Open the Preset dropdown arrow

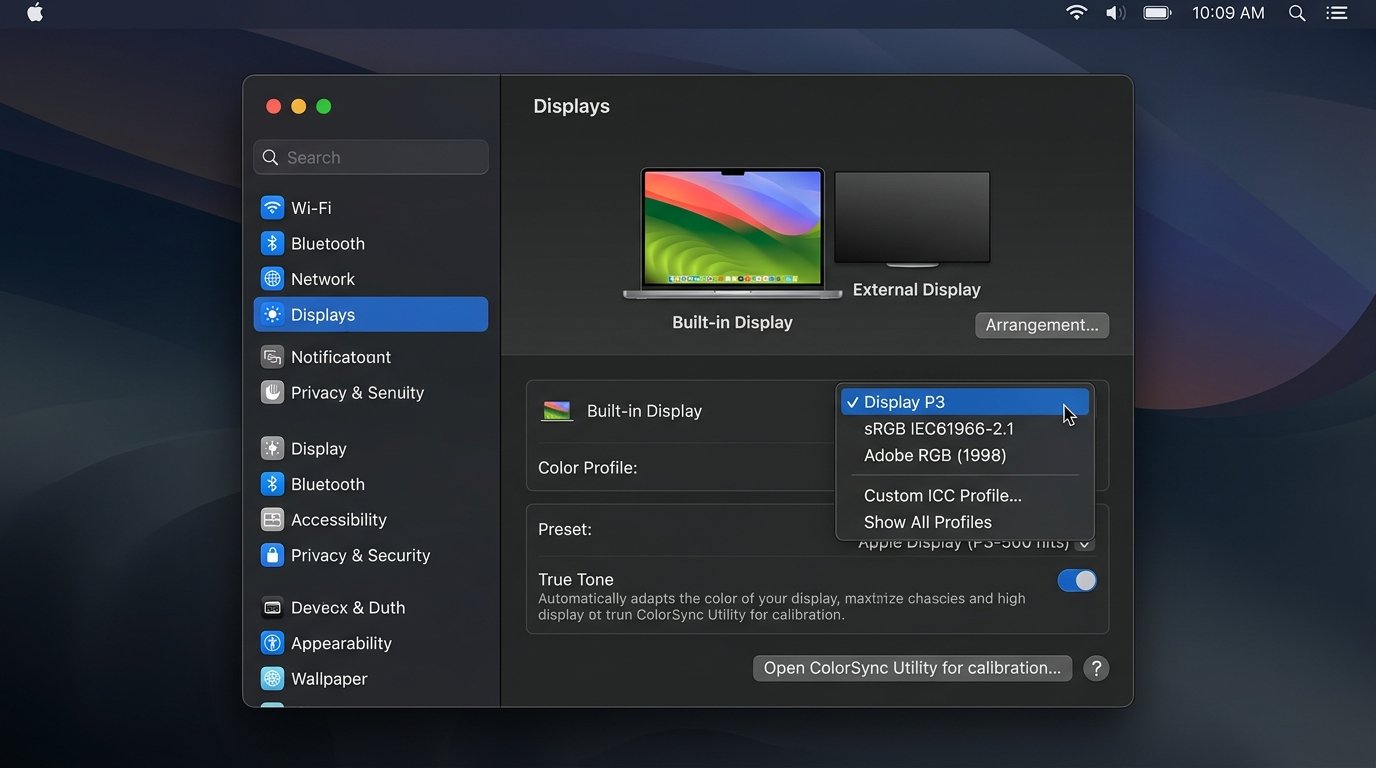1086,544
